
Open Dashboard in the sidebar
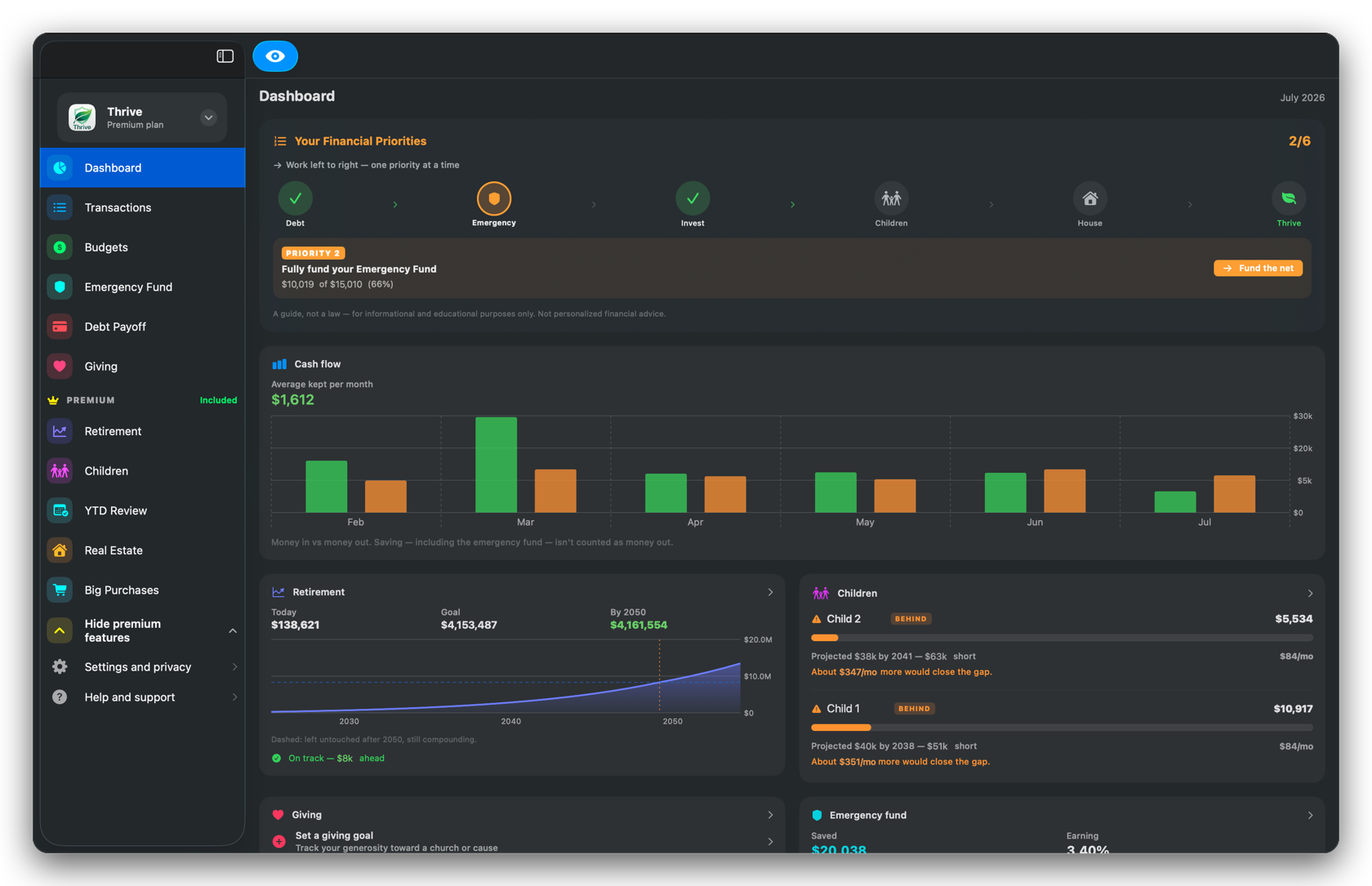click(x=143, y=167)
